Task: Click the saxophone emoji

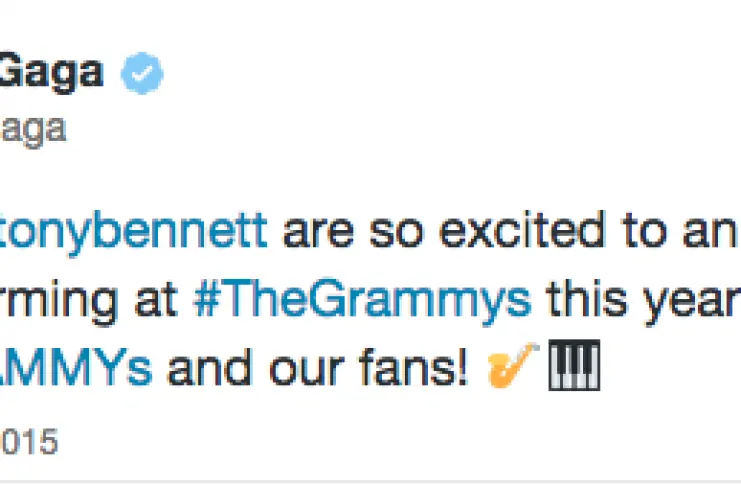Action: 511,366
